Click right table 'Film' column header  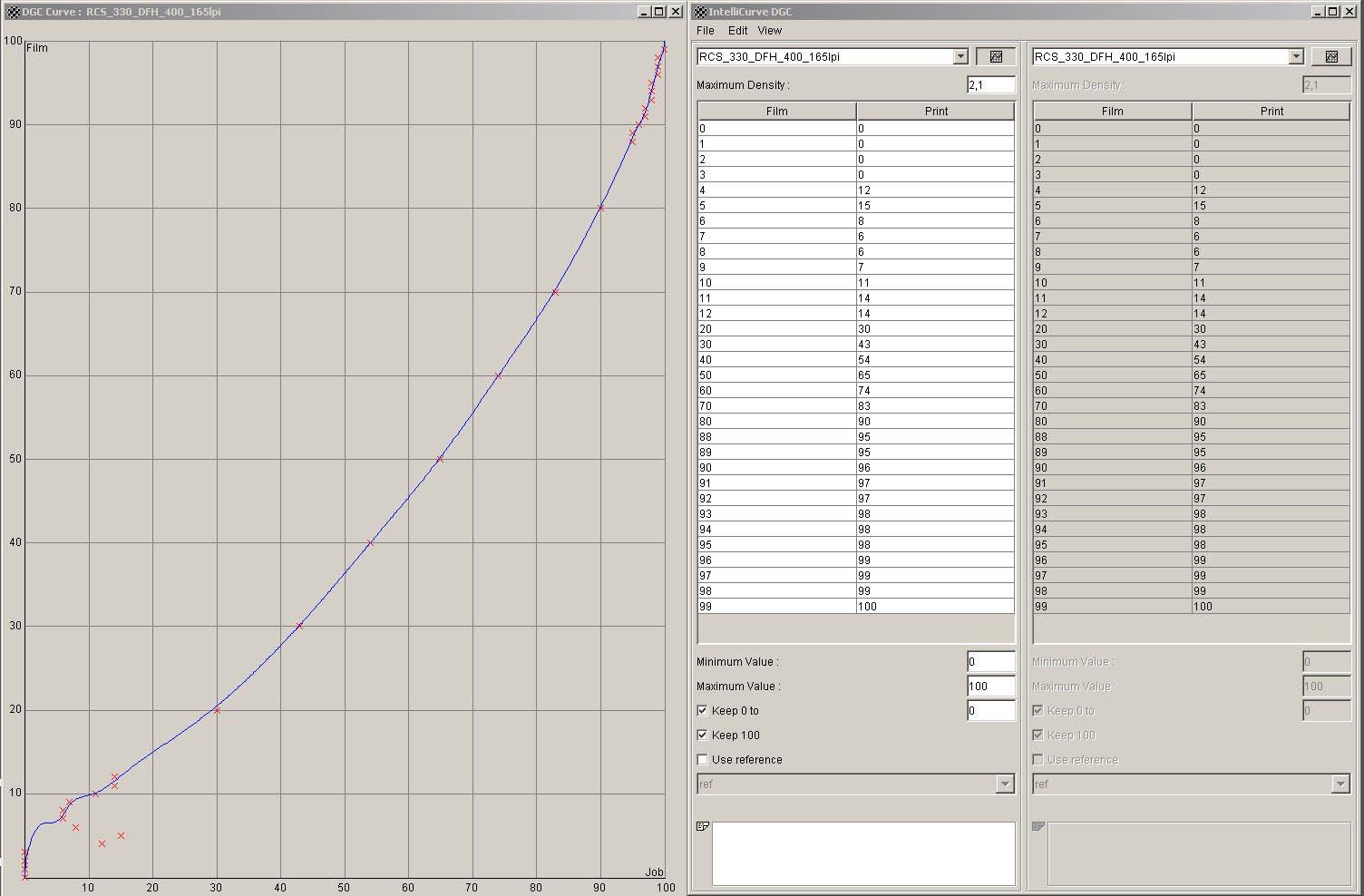1113,111
